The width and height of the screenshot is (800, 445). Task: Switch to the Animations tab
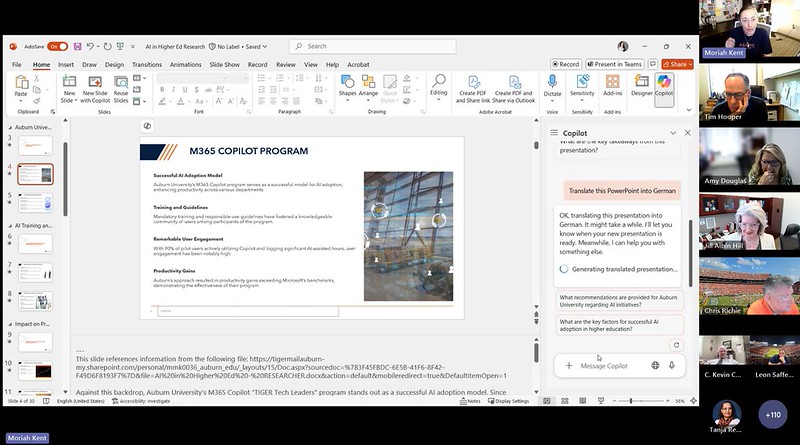tap(186, 65)
